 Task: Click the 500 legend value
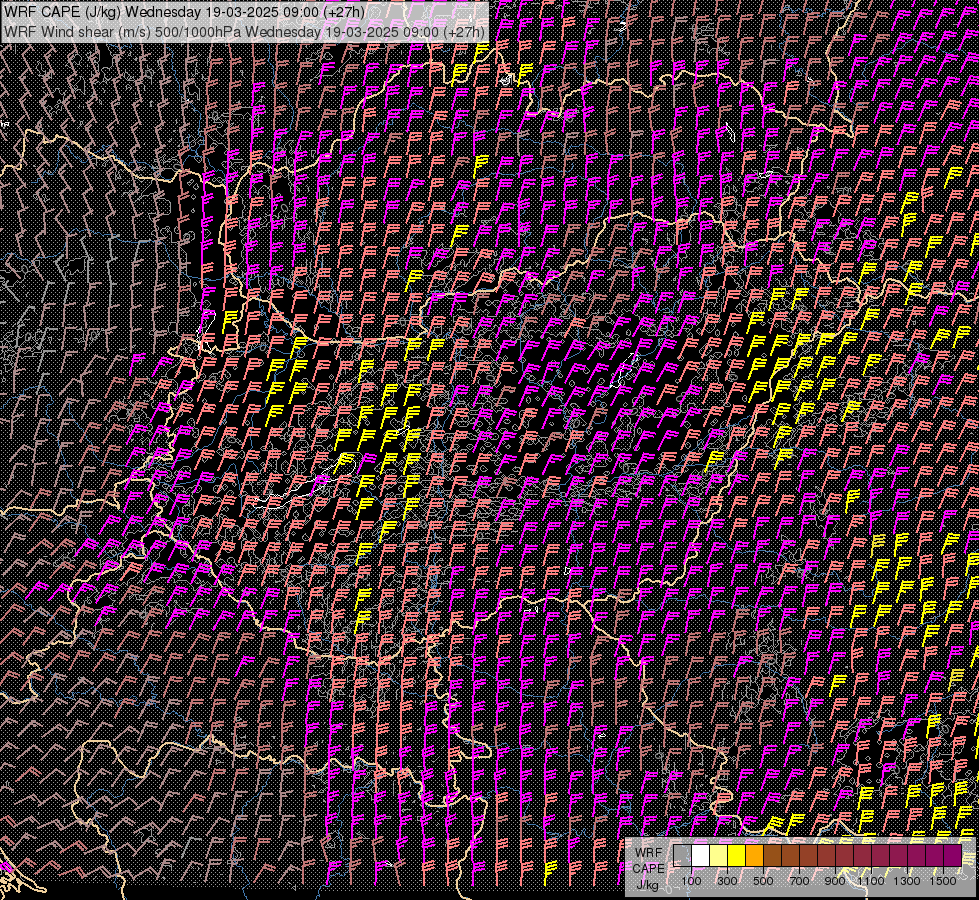(763, 881)
